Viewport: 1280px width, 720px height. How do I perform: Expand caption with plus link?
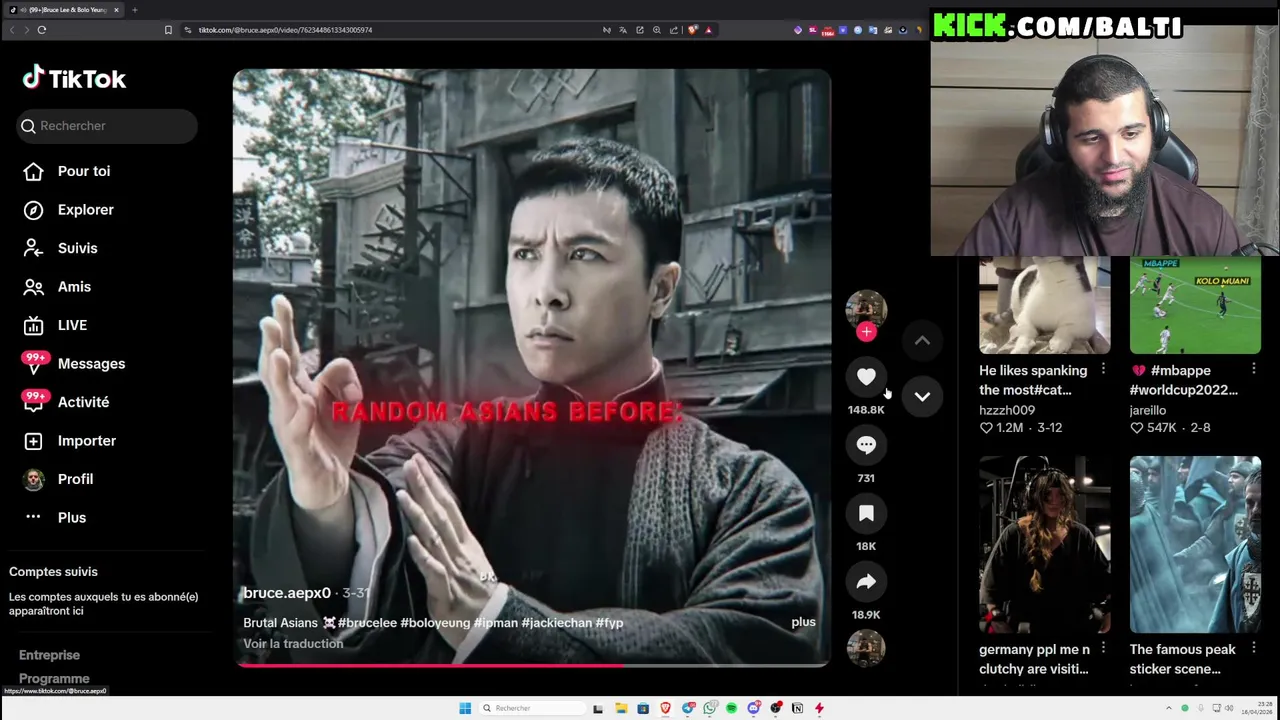point(804,622)
